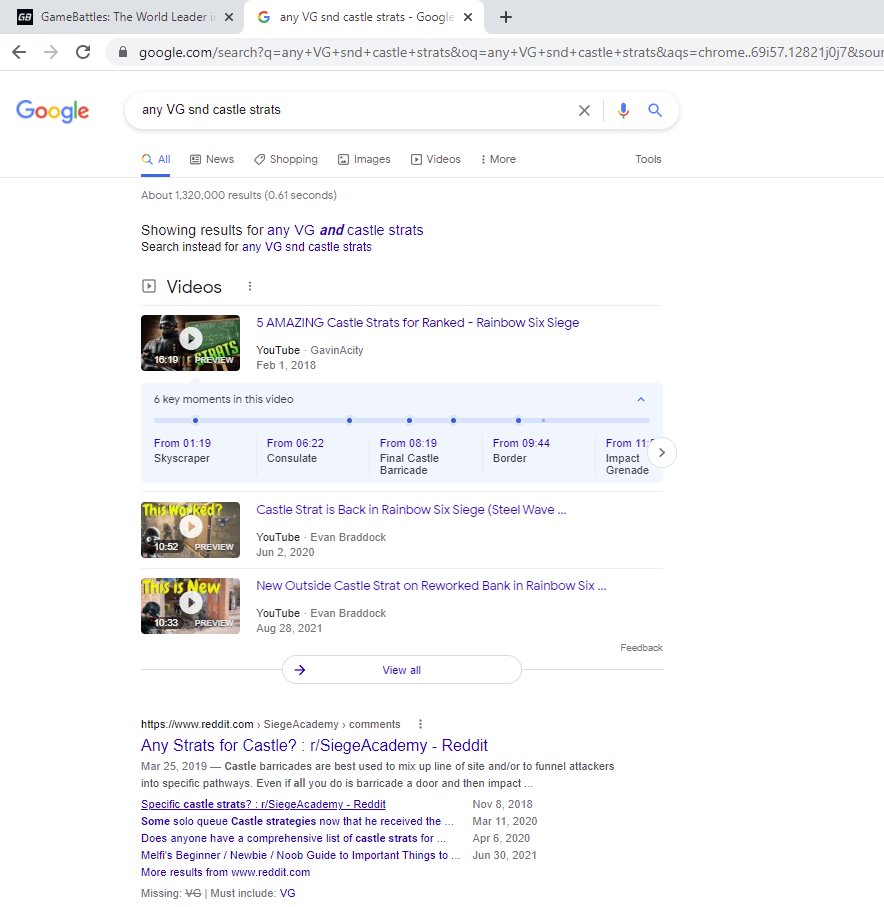Switch to the Shopping tab
This screenshot has height=907, width=884.
286,160
